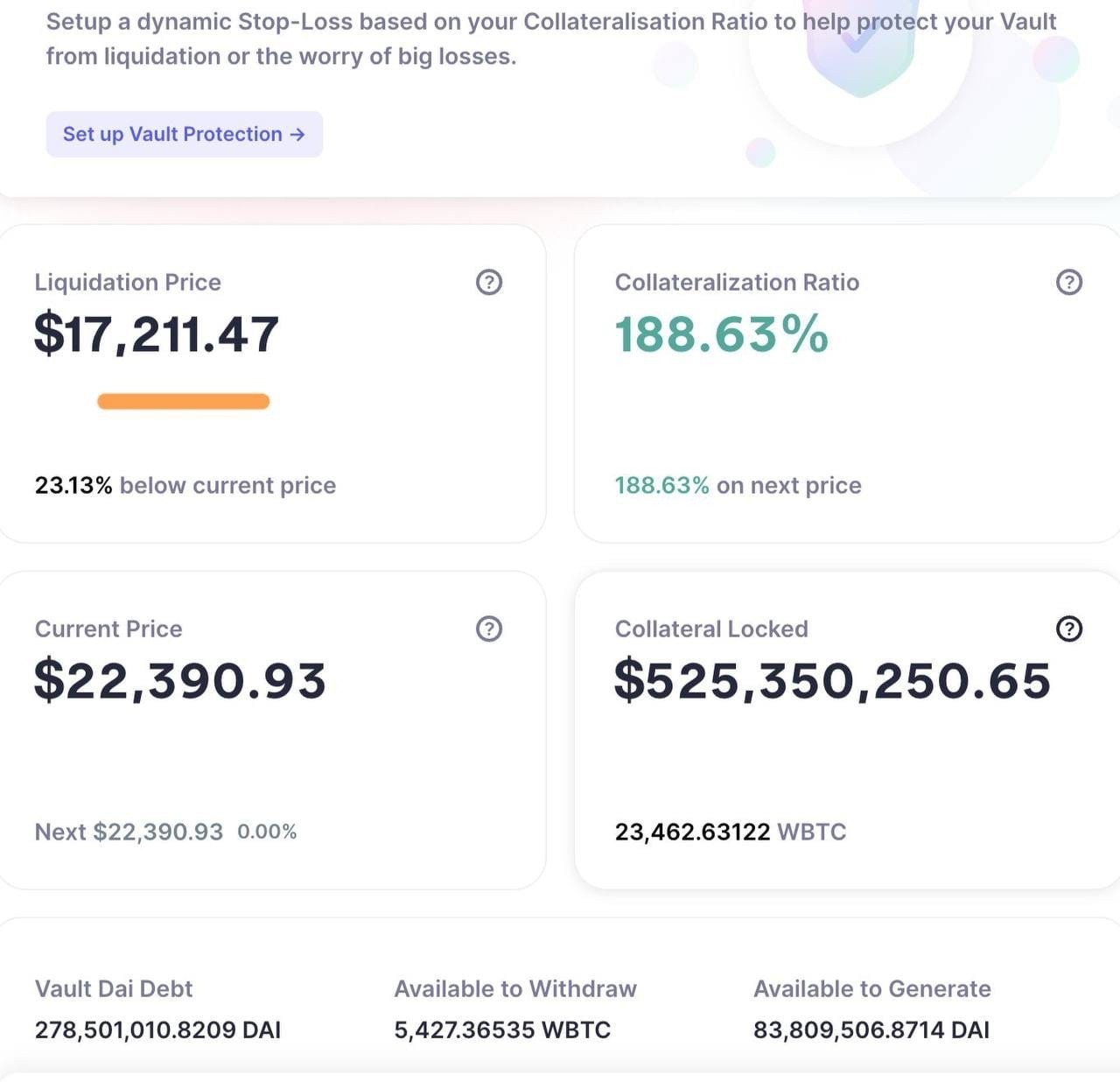Click the Set up Vault Protection button
The image size is (1120, 1082).
click(184, 134)
